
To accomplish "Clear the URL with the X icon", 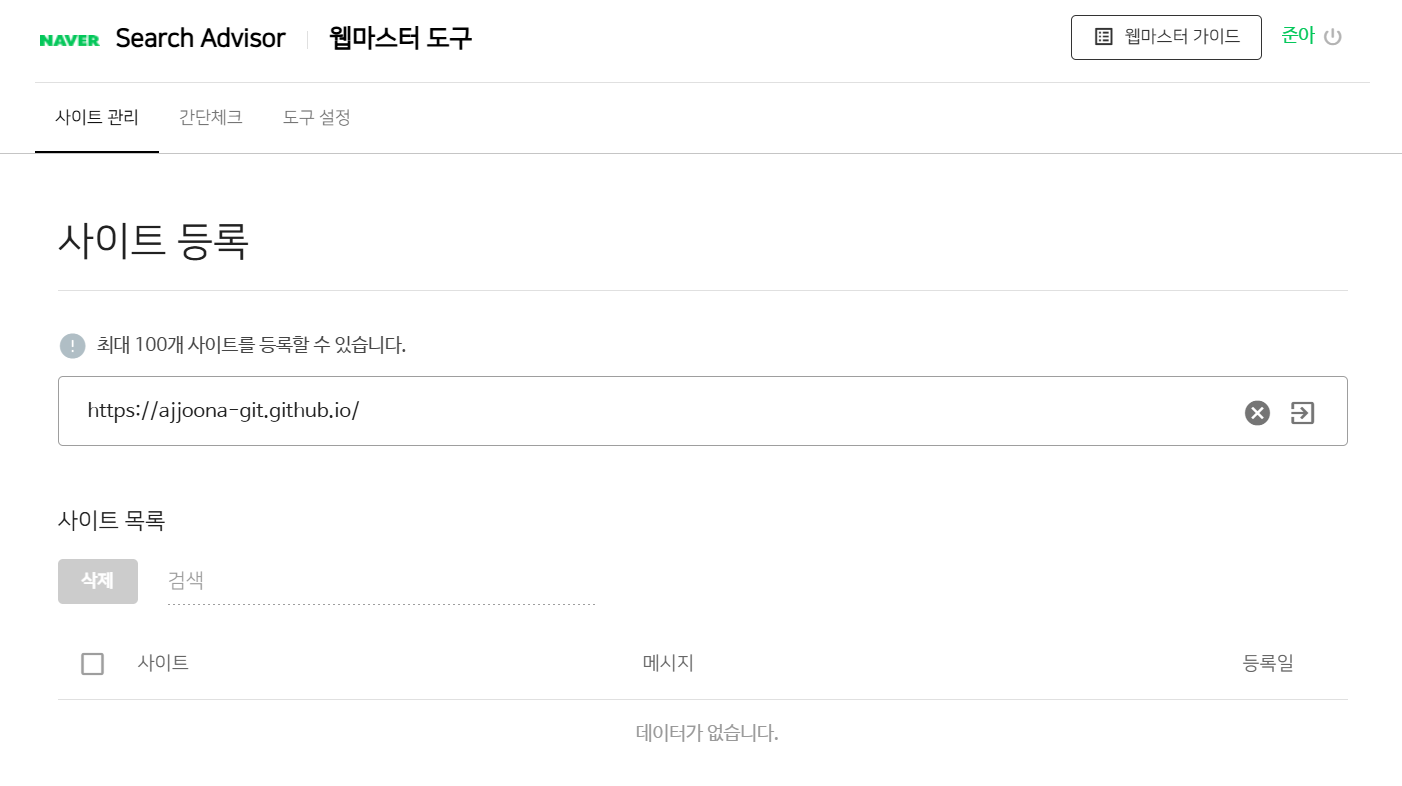I will tap(1257, 412).
